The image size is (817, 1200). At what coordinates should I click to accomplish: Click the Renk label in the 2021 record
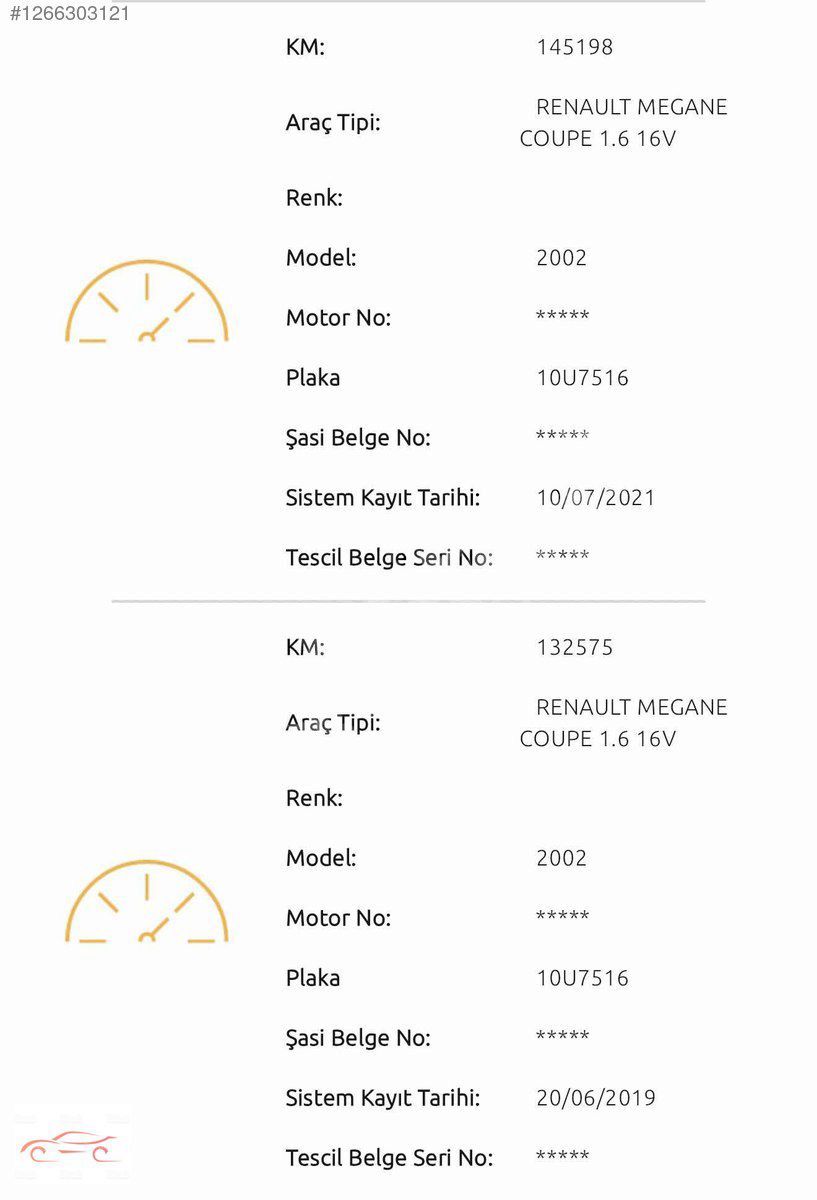point(314,198)
